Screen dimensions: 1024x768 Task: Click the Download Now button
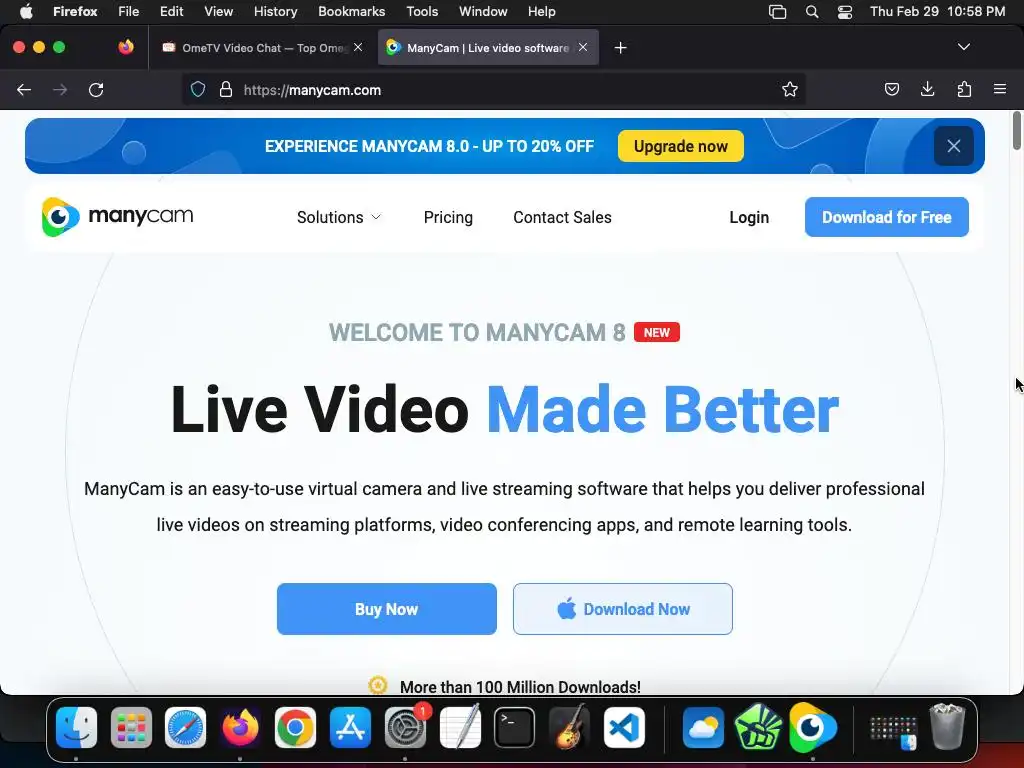pyautogui.click(x=622, y=609)
